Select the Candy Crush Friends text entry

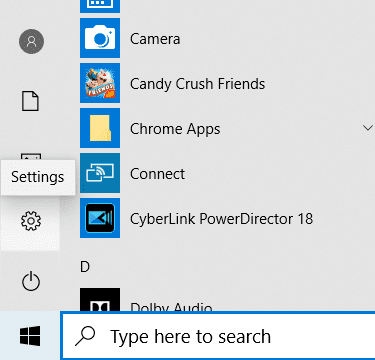pos(198,84)
